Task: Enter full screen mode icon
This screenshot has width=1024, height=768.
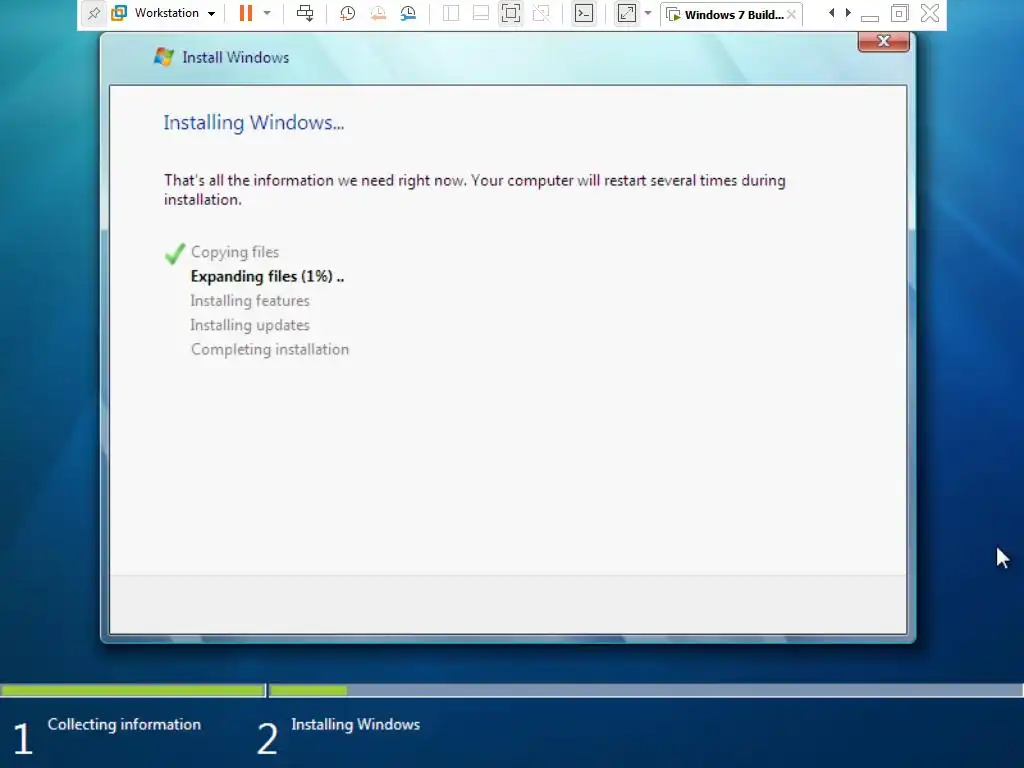Action: pyautogui.click(x=511, y=13)
